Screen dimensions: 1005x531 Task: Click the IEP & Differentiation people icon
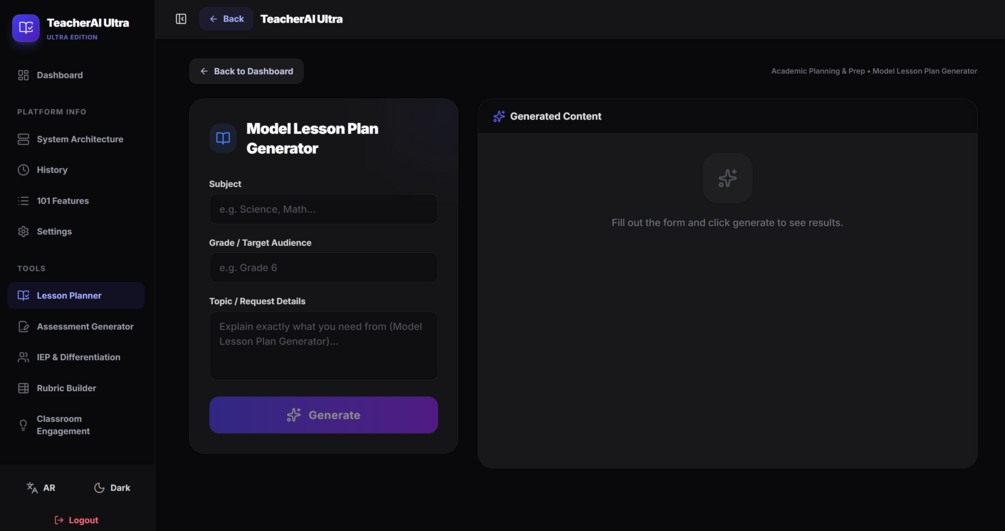pos(23,357)
